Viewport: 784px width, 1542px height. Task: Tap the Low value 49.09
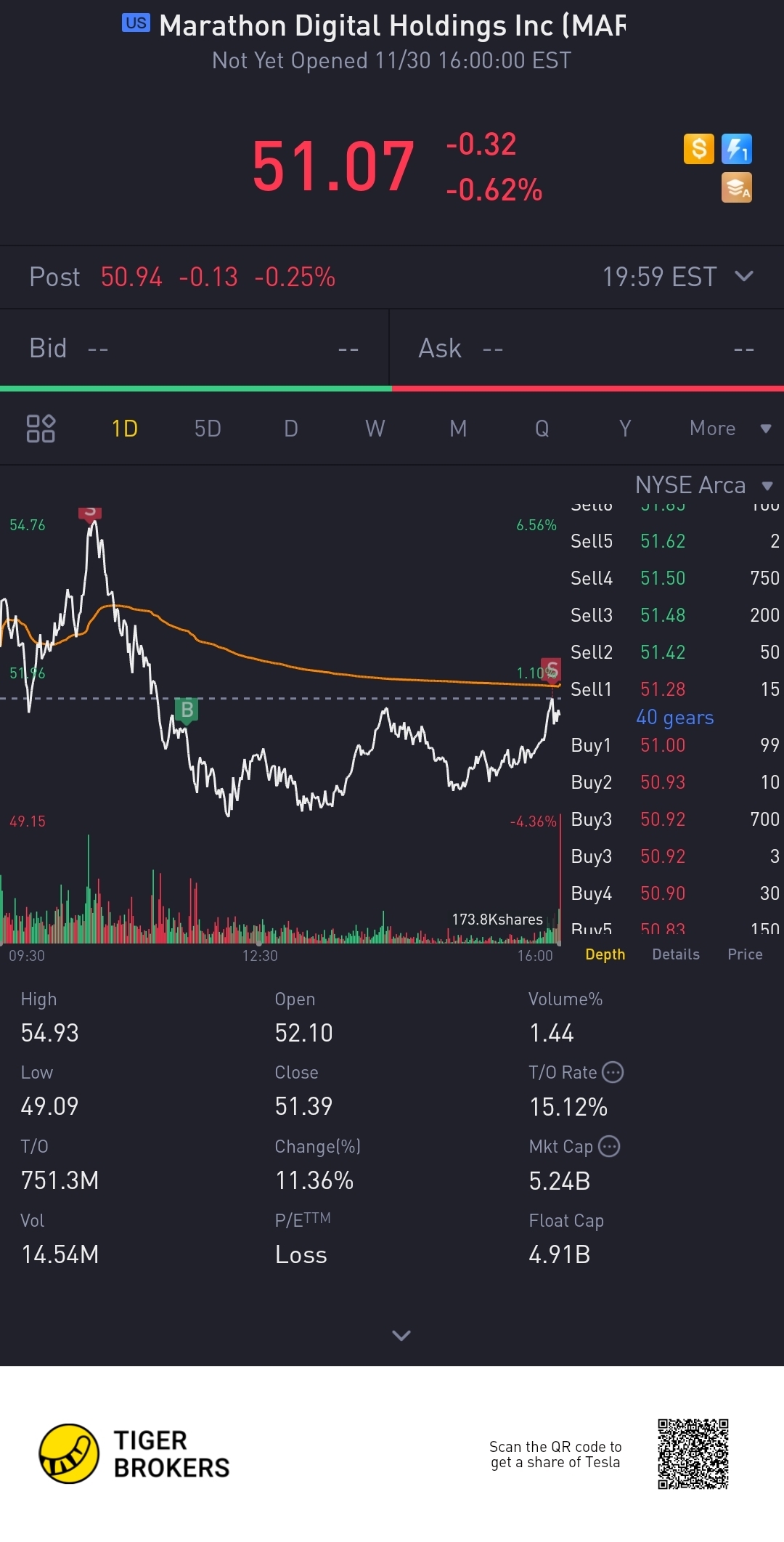[x=49, y=1106]
